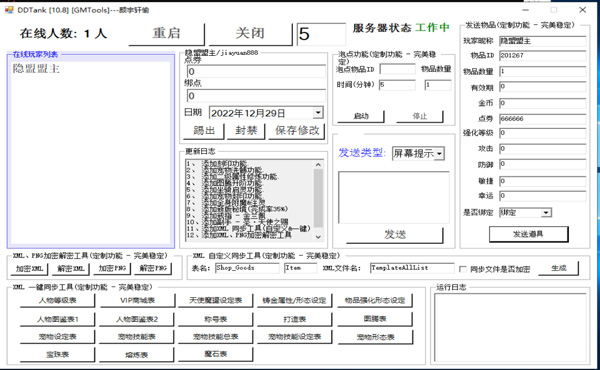Sync the 天使魔灵设定表 table
The width and height of the screenshot is (600, 370).
[215, 300]
